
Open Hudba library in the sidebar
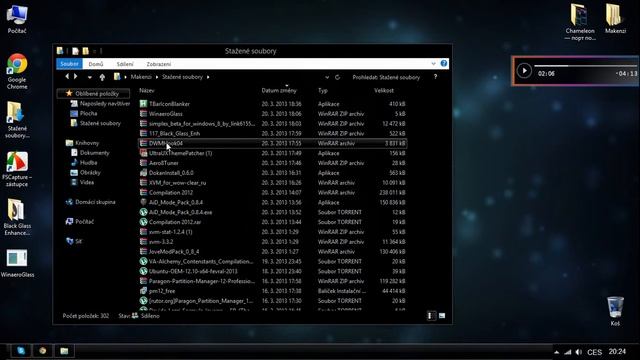click(84, 162)
